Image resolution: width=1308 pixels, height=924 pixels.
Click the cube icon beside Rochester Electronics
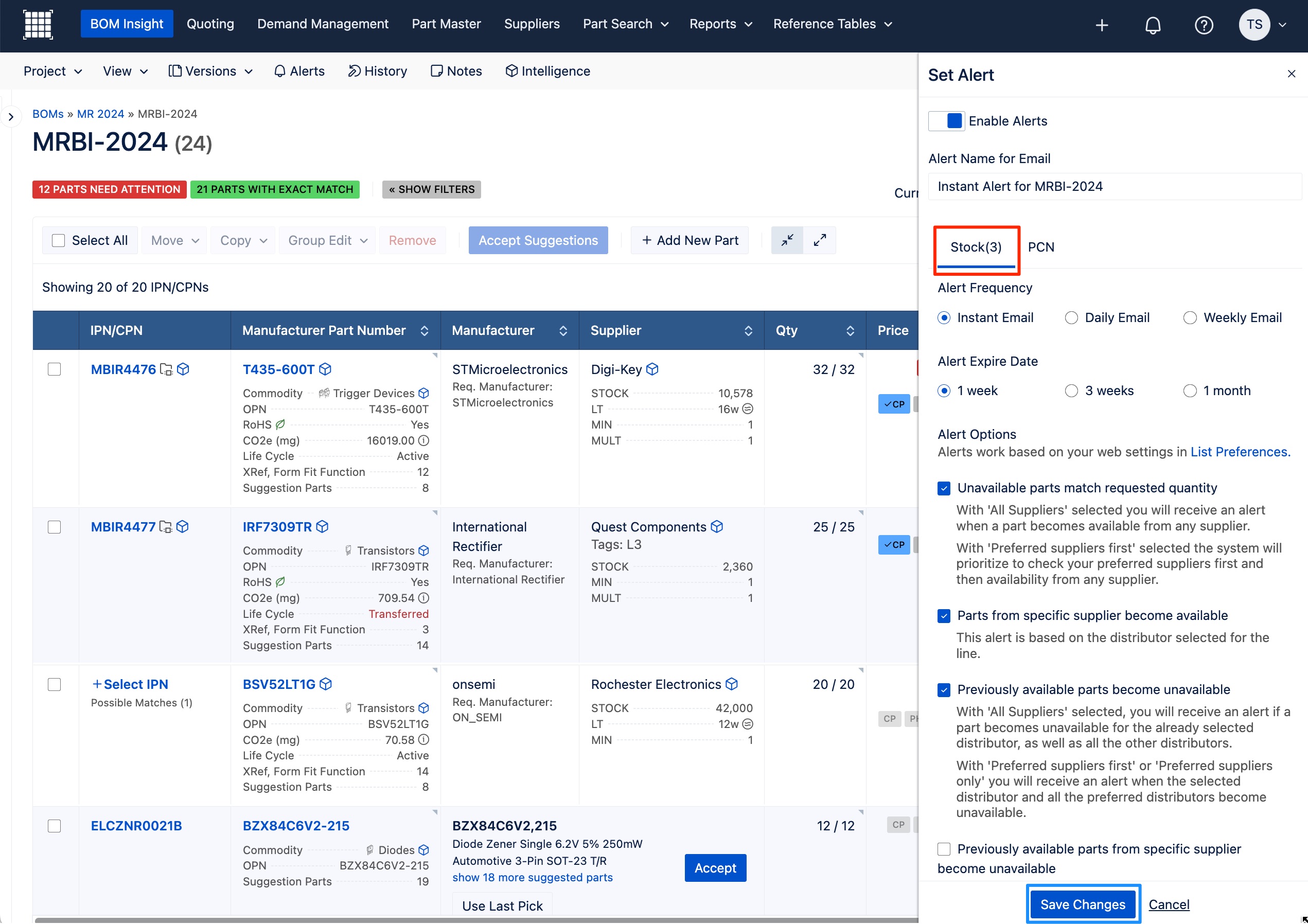732,684
